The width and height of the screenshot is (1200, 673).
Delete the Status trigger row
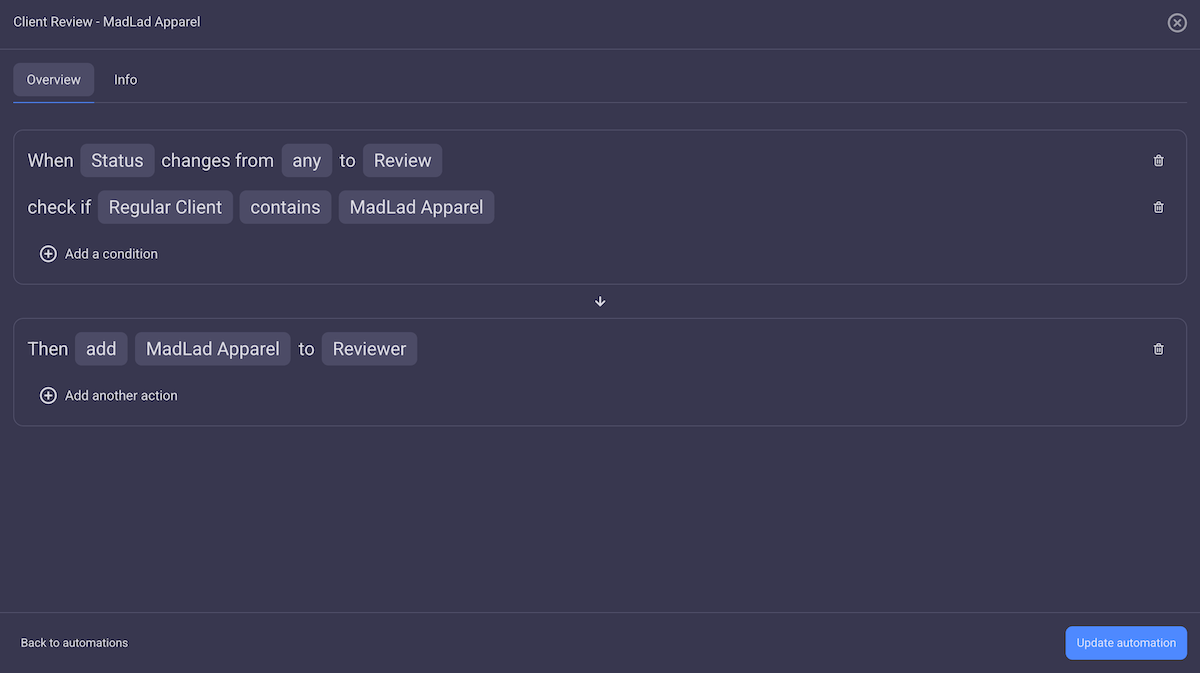click(x=1158, y=160)
